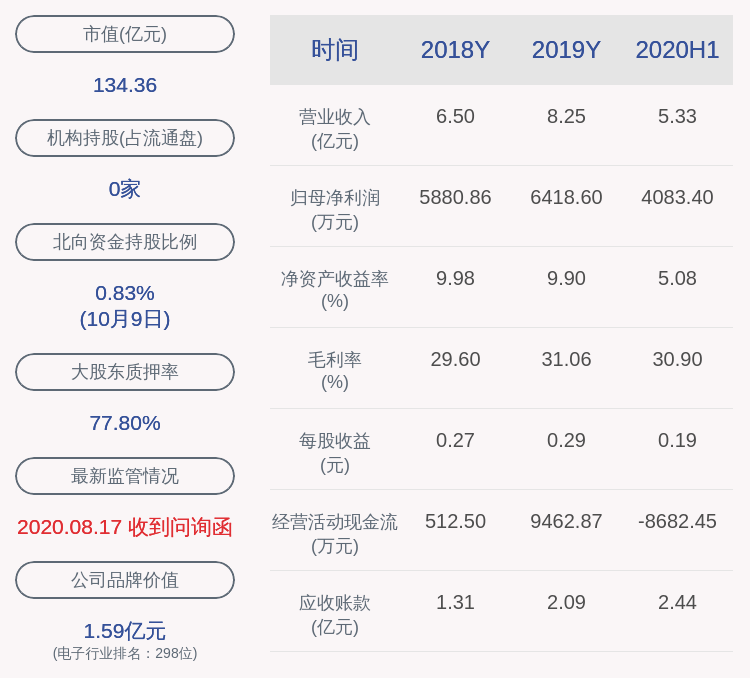Select cash flow value -8682.45
750x678 pixels.
tap(677, 521)
